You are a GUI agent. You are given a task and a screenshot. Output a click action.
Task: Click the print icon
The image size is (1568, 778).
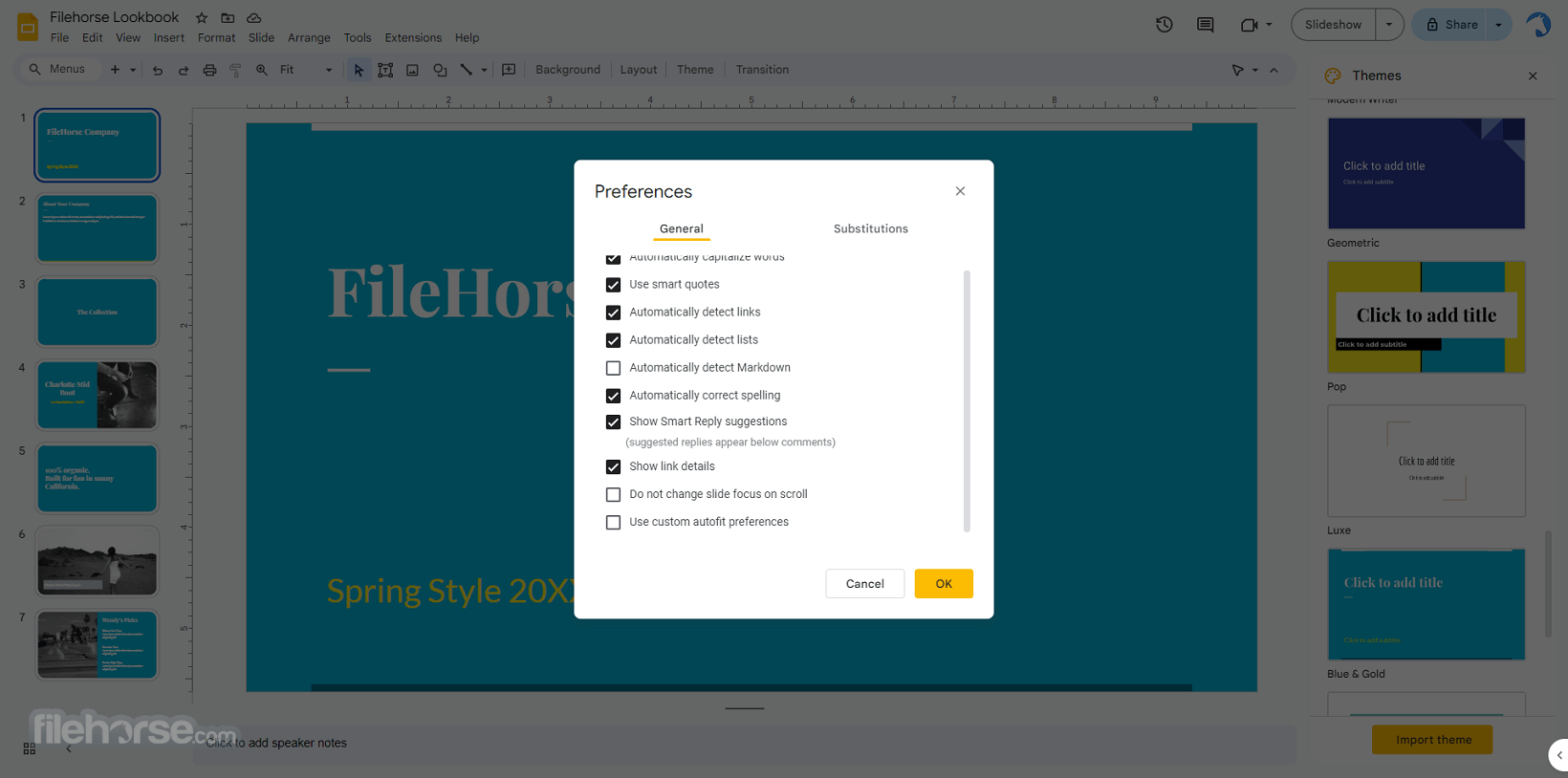(209, 70)
